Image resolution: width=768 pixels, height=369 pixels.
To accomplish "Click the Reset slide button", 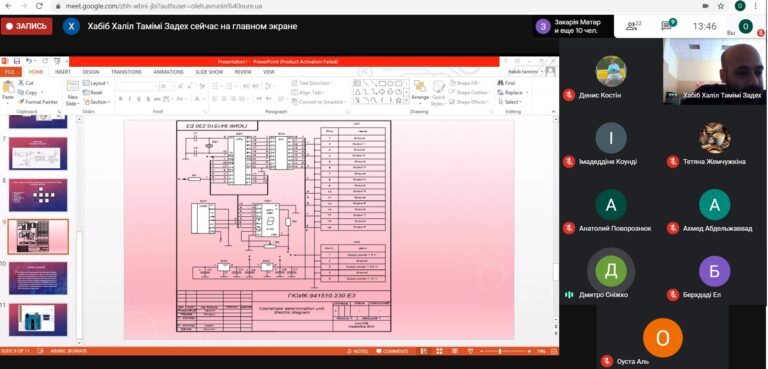I will 93,93.
